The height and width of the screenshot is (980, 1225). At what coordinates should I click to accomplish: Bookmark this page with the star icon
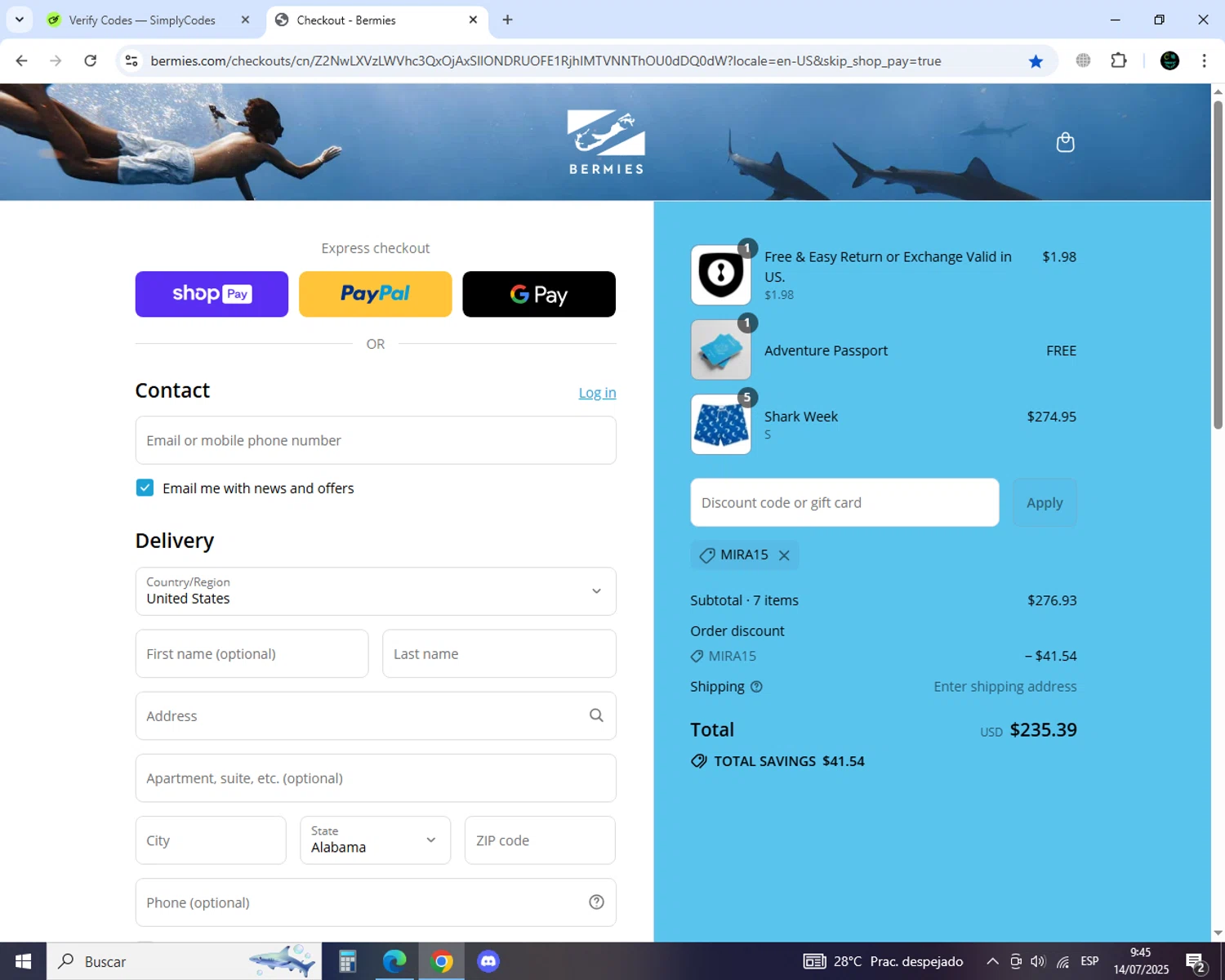(x=1036, y=61)
